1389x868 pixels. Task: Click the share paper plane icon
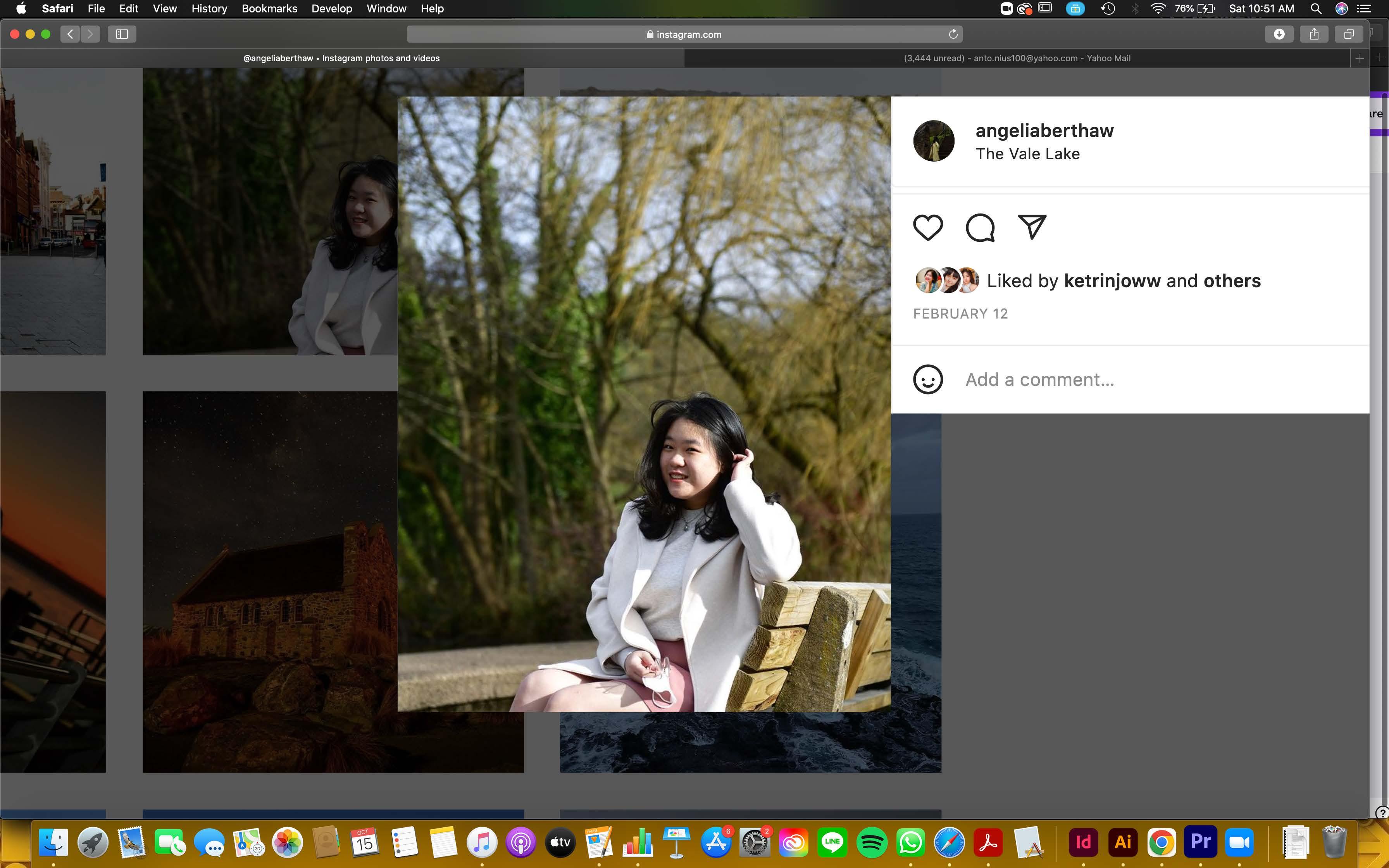pos(1032,227)
